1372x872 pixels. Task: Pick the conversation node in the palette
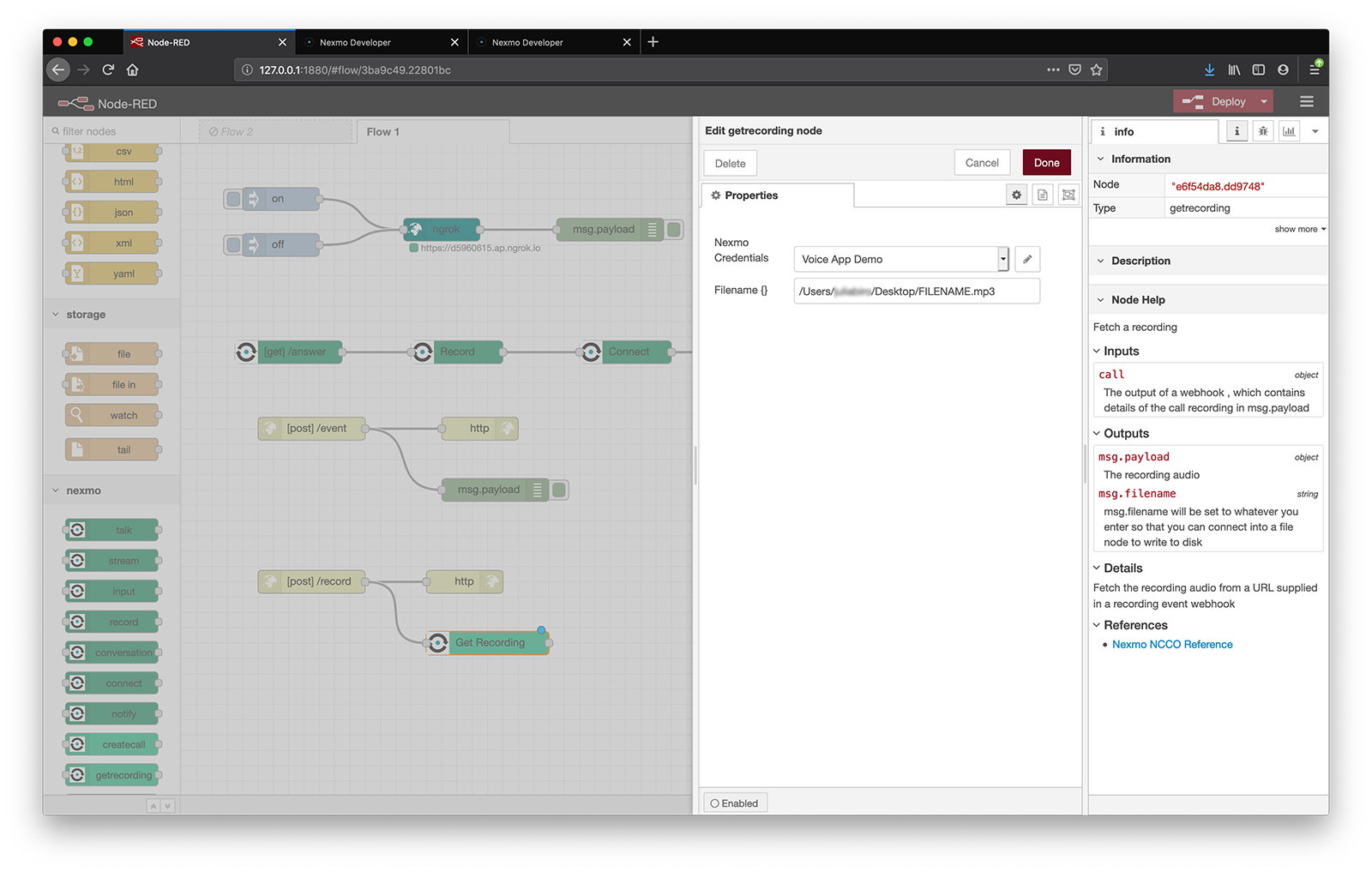click(x=112, y=652)
